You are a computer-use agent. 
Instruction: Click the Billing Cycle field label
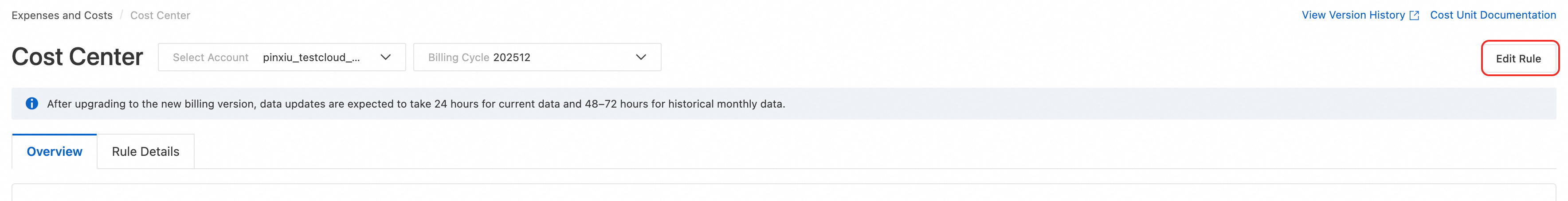(459, 57)
